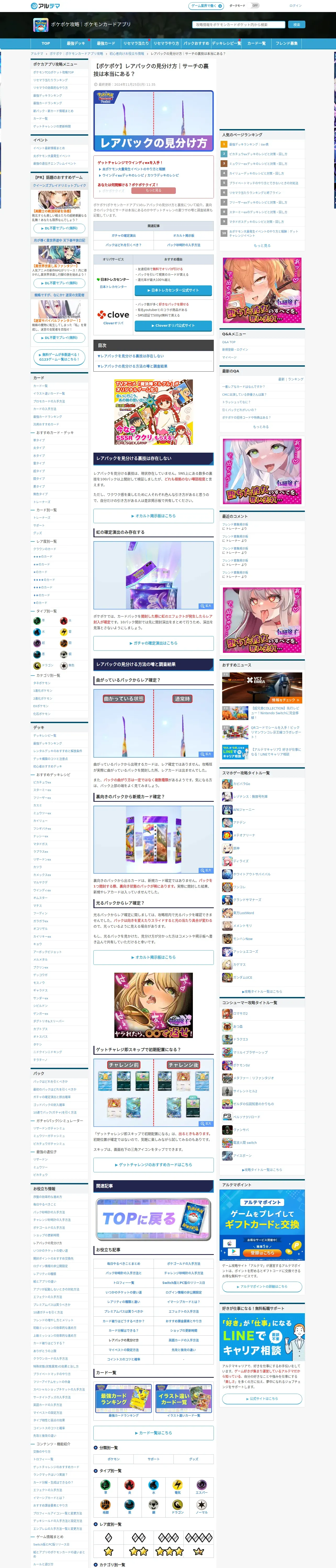Enlarge the チャレンジ前/後 comparison image
Image resolution: width=336 pixels, height=1568 pixels.
tap(206, 1124)
